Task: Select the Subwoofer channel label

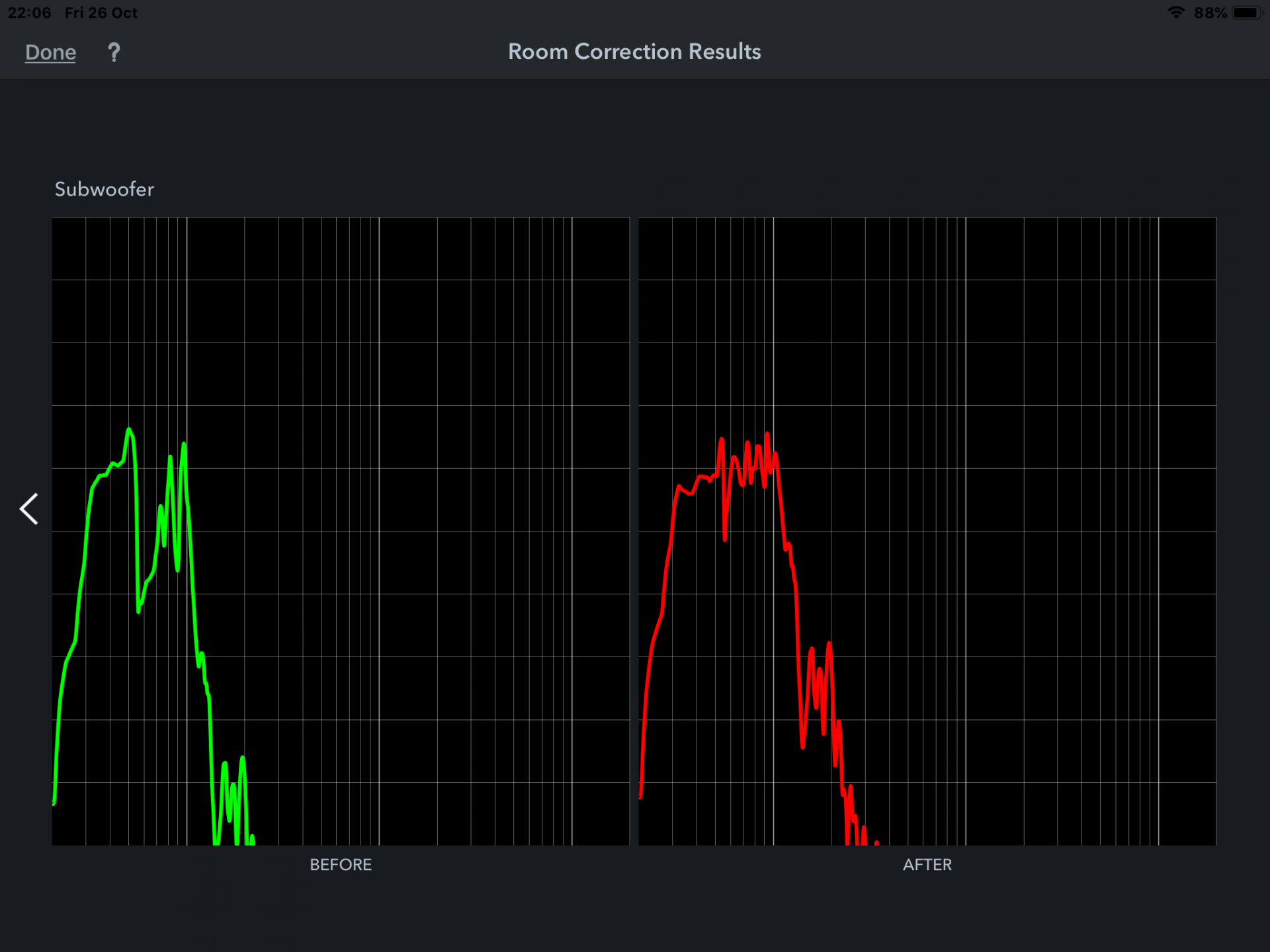Action: tap(104, 189)
